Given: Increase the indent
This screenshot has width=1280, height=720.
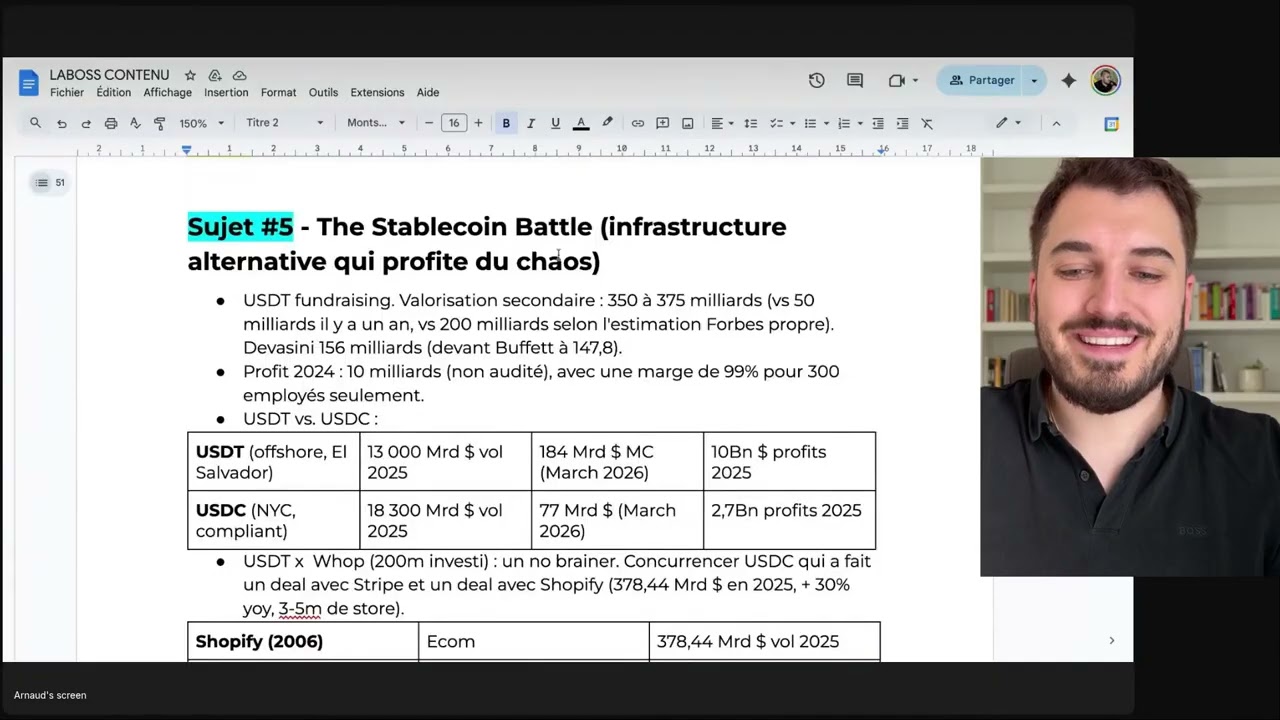Looking at the screenshot, I should pos(902,123).
